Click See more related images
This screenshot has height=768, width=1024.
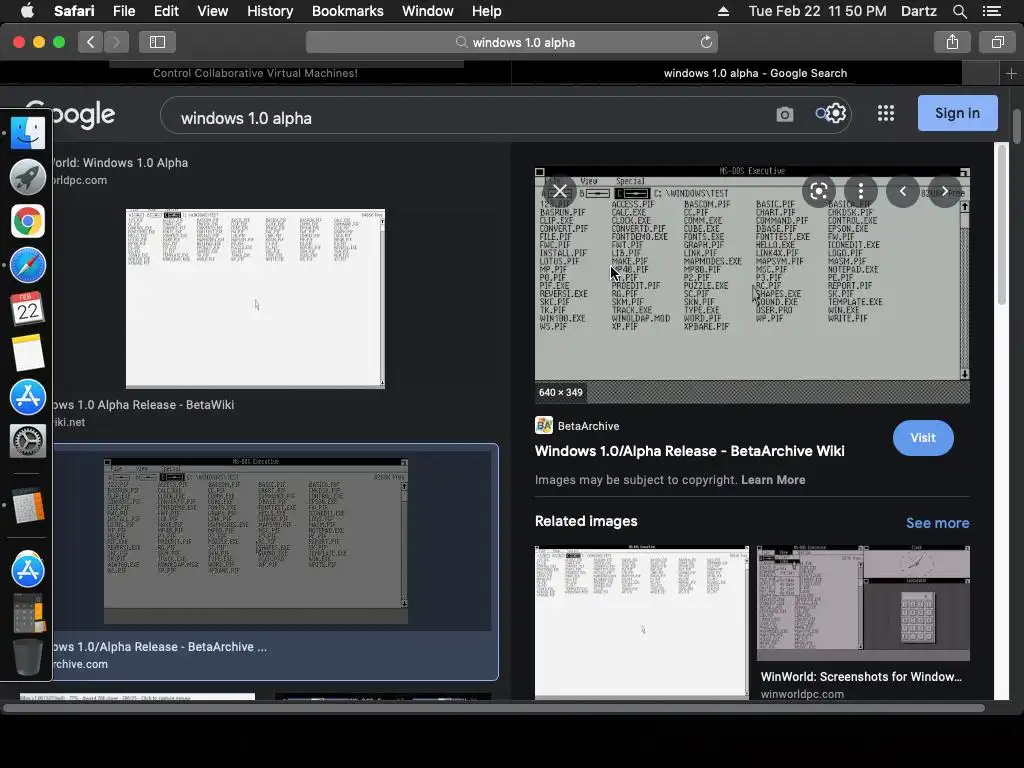point(937,523)
